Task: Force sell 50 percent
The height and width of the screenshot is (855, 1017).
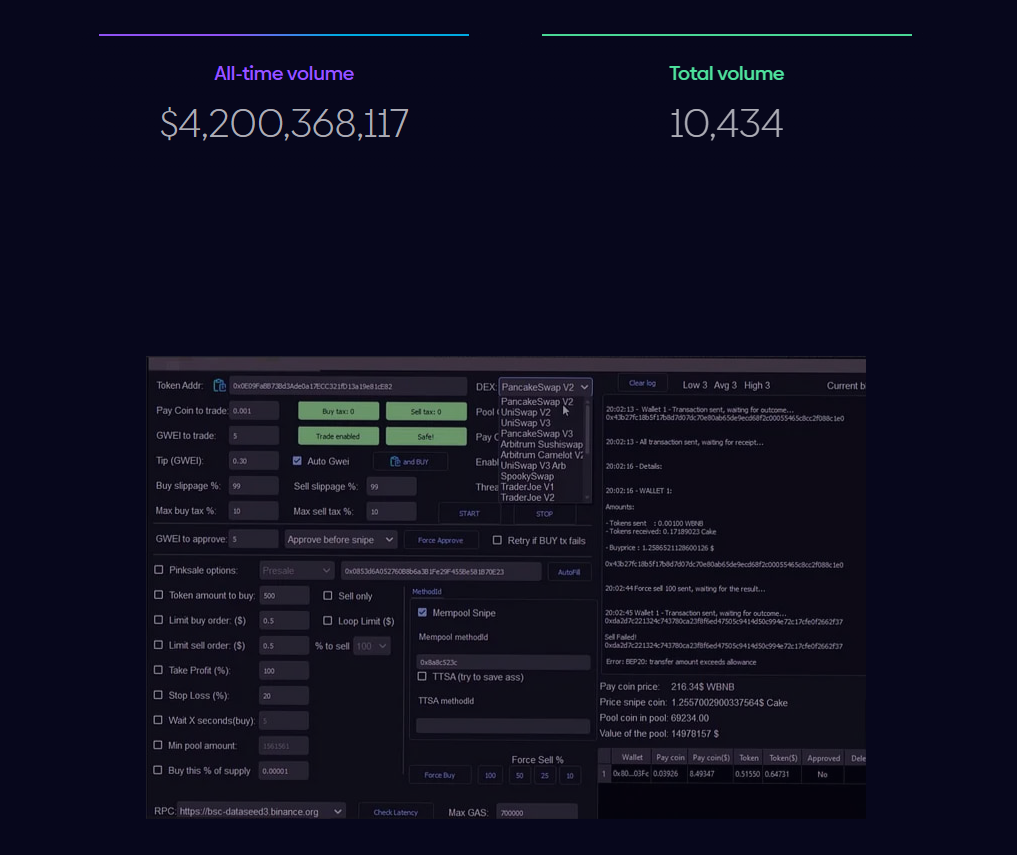Action: (x=520, y=775)
